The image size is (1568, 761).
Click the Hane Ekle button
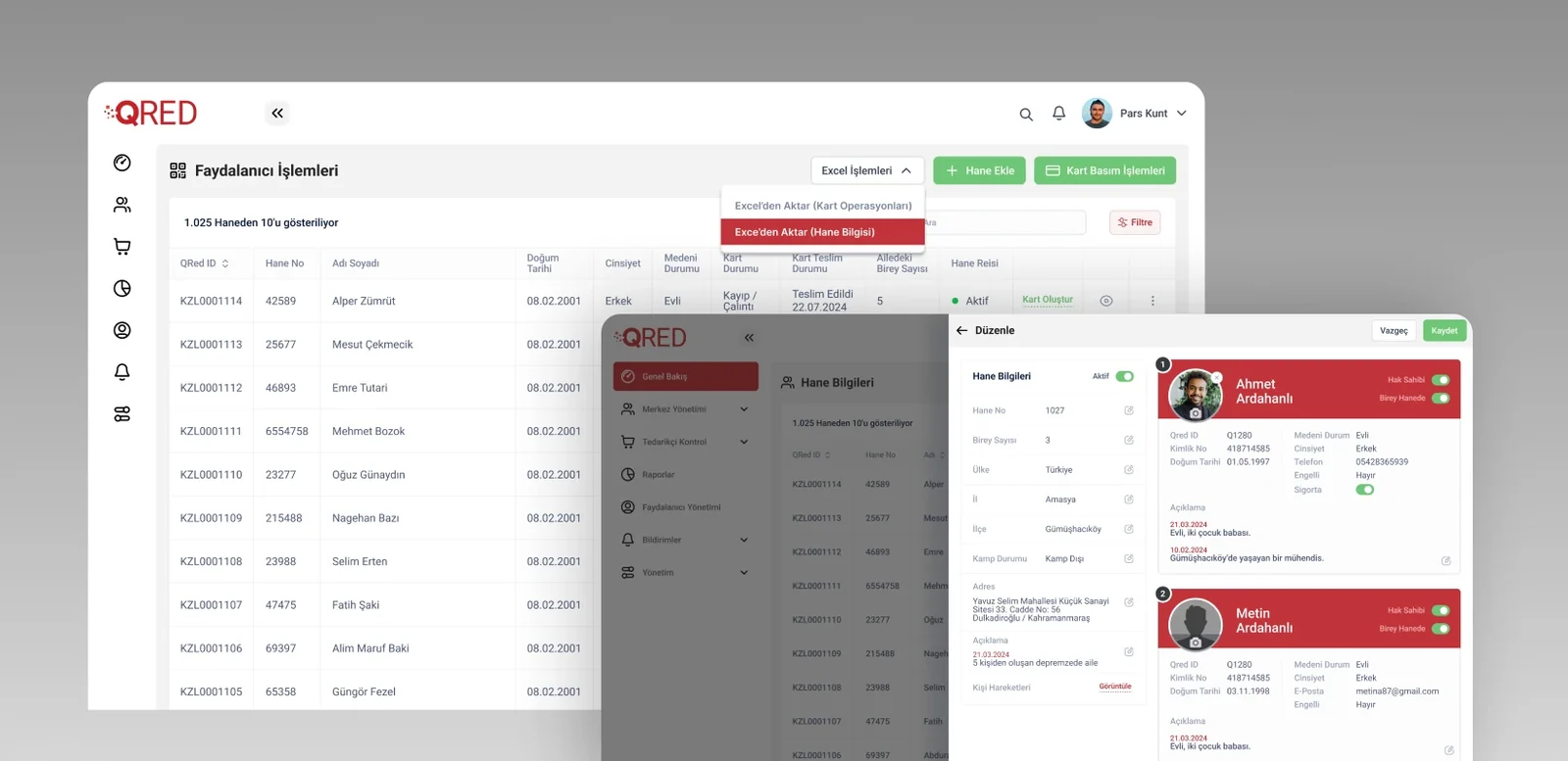[979, 170]
